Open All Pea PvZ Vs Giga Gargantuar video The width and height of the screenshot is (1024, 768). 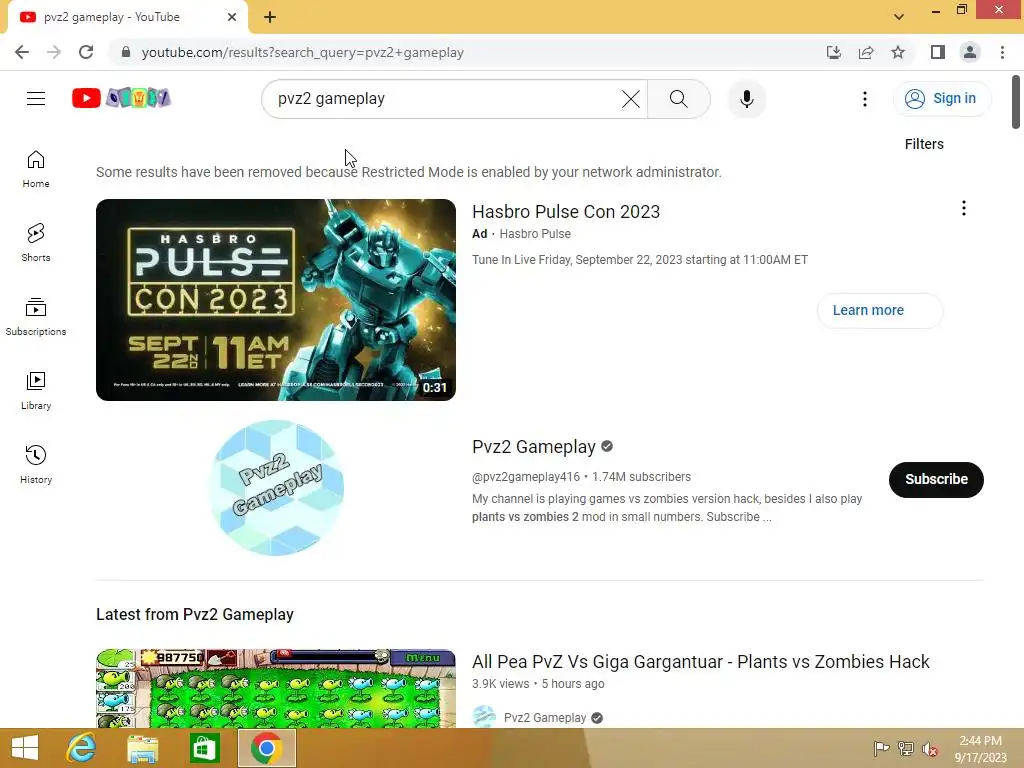[x=701, y=662]
